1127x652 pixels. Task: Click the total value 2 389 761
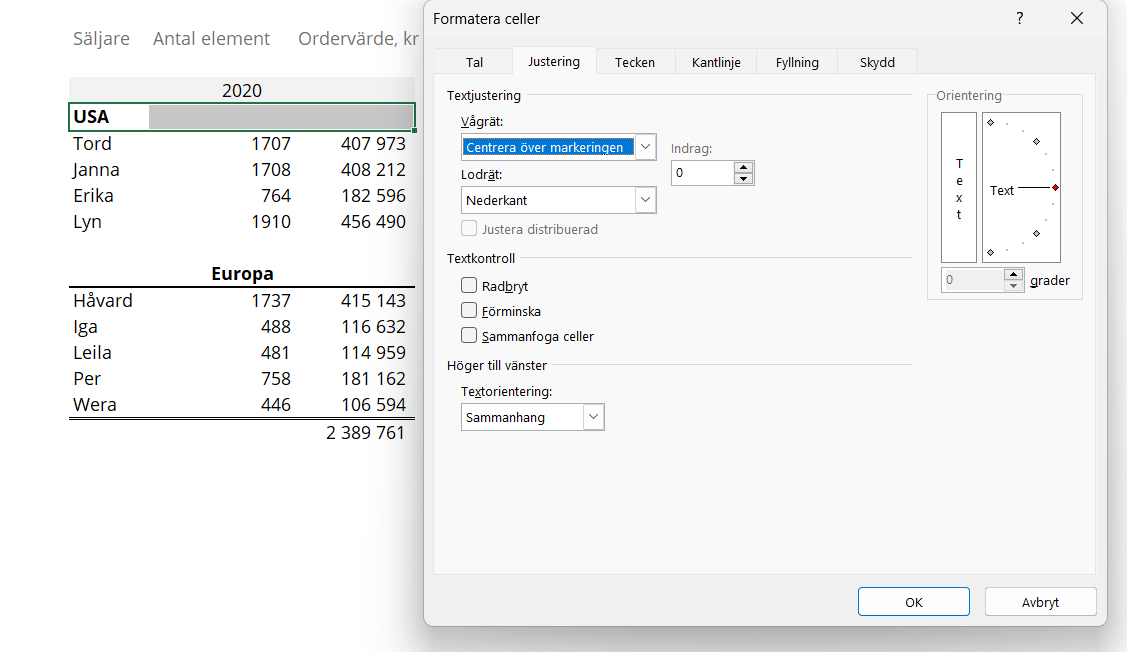click(363, 432)
